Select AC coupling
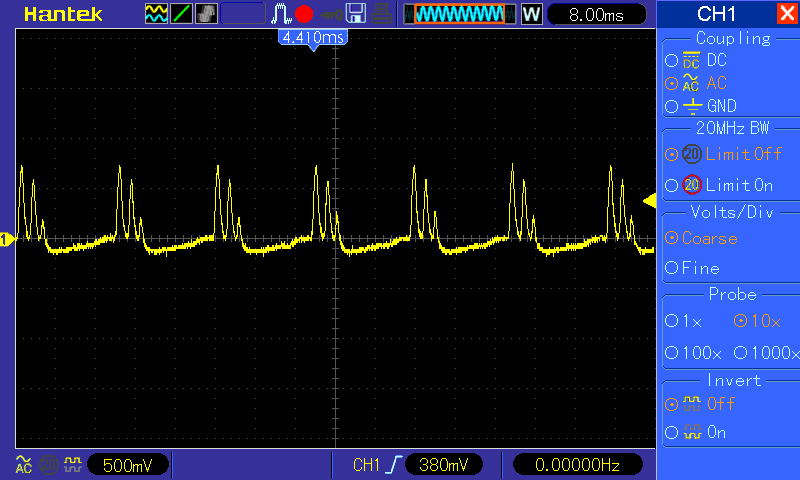This screenshot has width=800, height=480. pyautogui.click(x=696, y=83)
